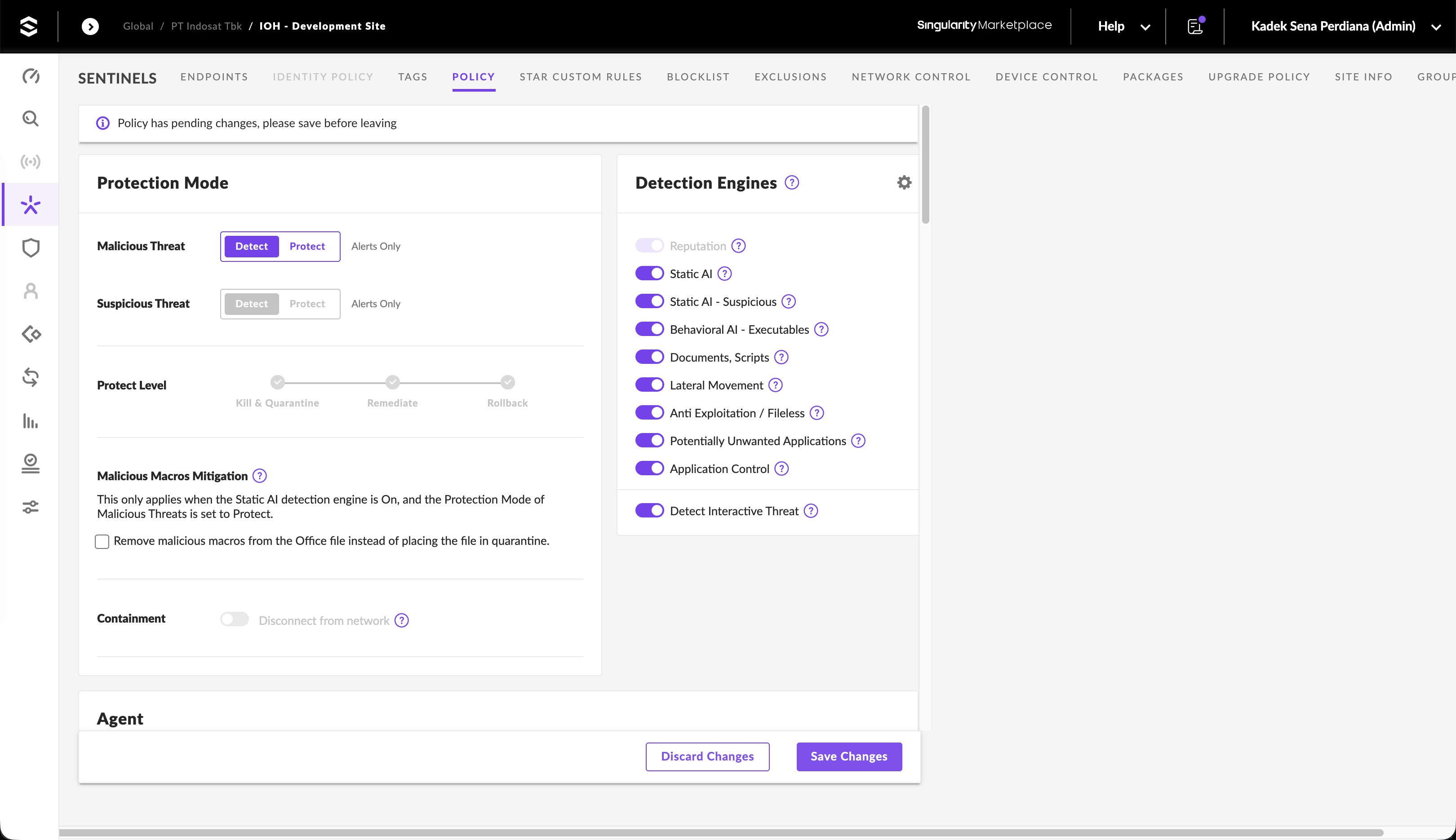
Task: Switch to Exclusions tab
Action: (x=790, y=77)
